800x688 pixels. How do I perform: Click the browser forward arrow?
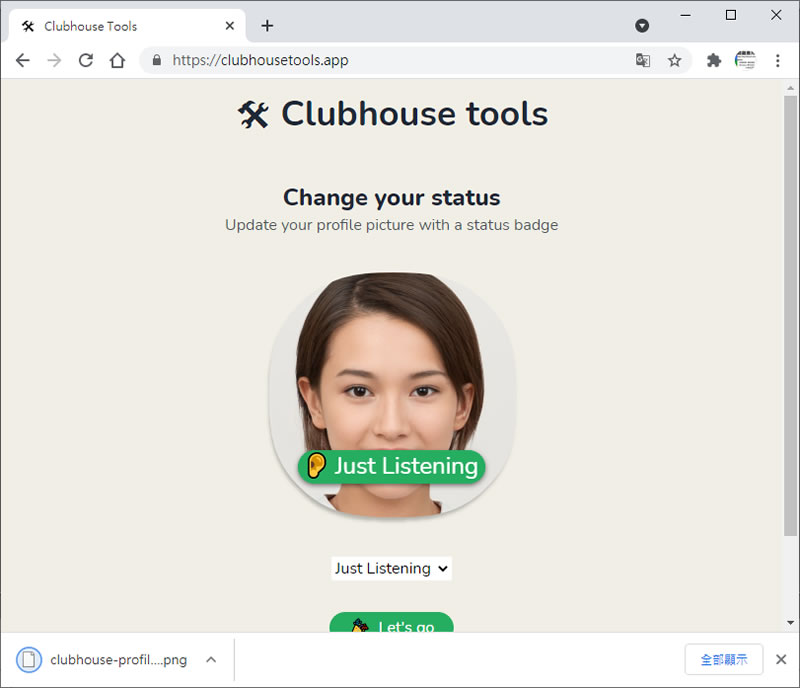click(54, 60)
